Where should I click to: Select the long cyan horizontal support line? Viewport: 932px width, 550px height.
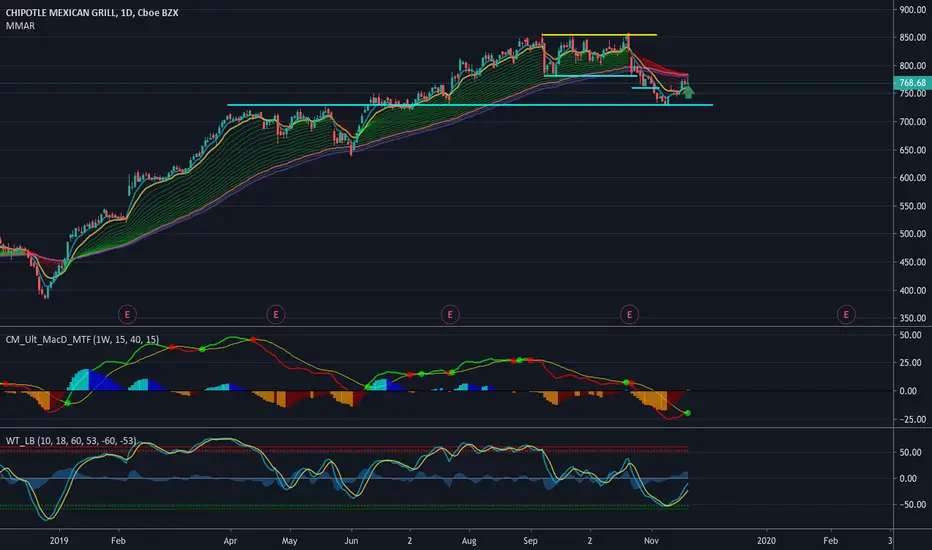point(470,105)
